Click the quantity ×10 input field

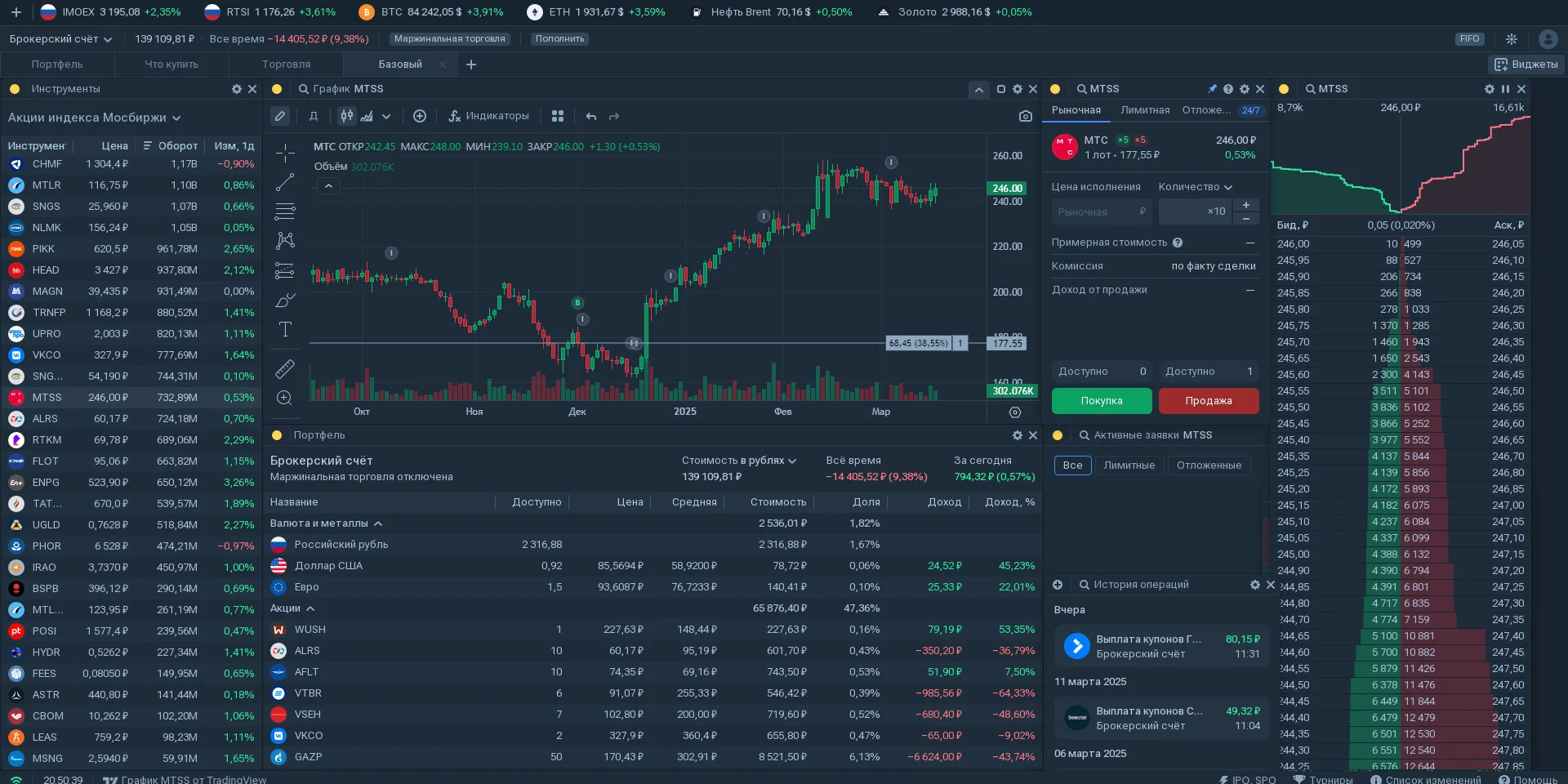coord(1195,212)
